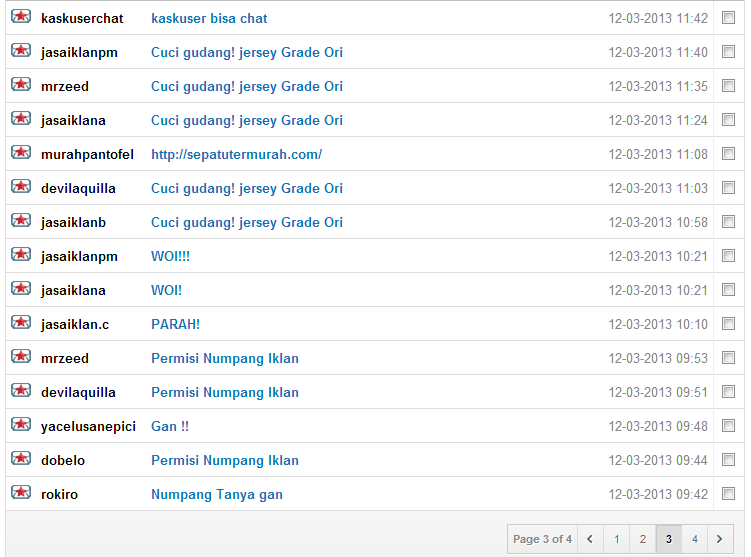
Task: Switch to page 1 in pagination
Action: point(616,539)
